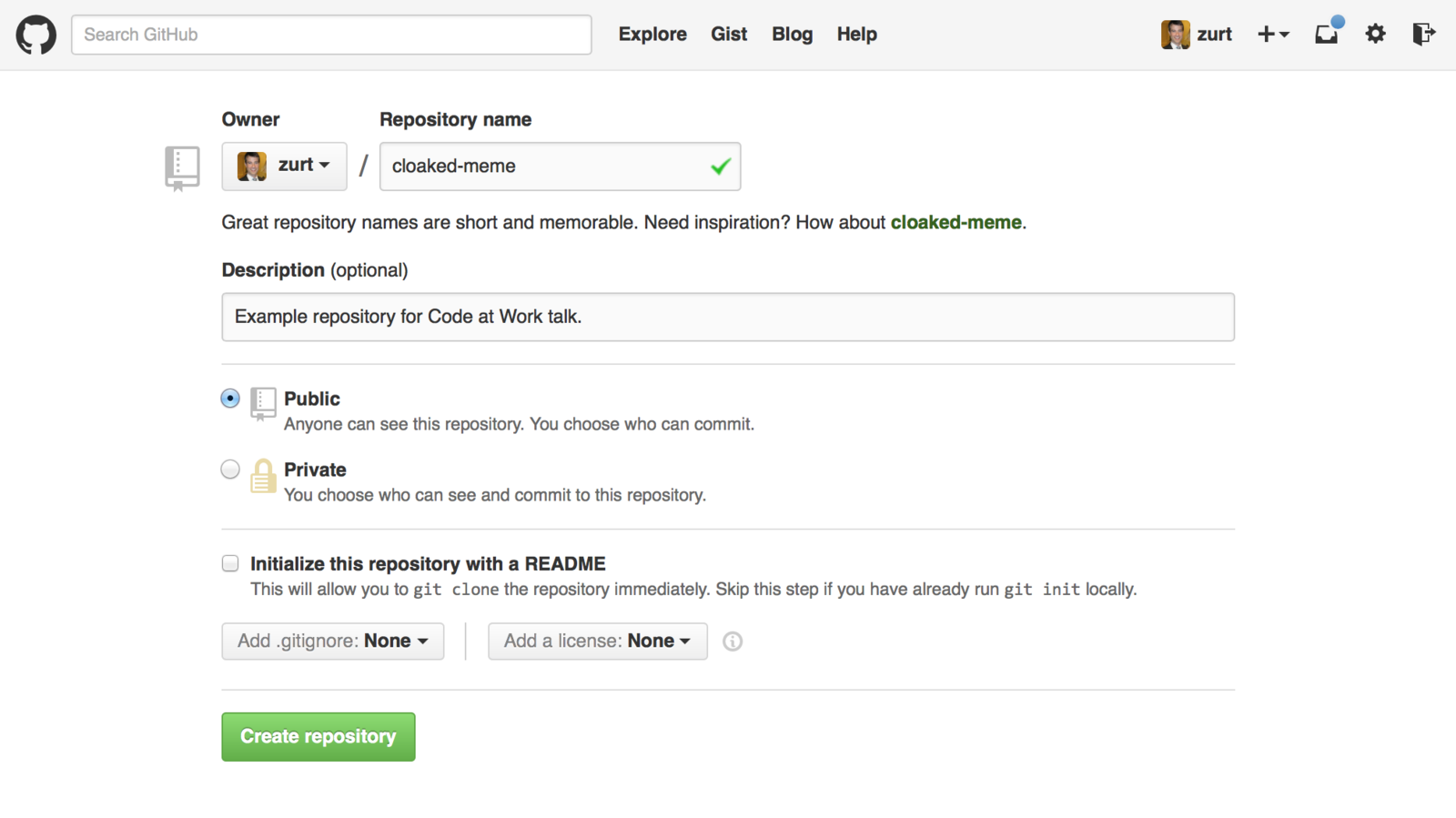
Task: Open account settings gear icon
Action: pos(1375,34)
